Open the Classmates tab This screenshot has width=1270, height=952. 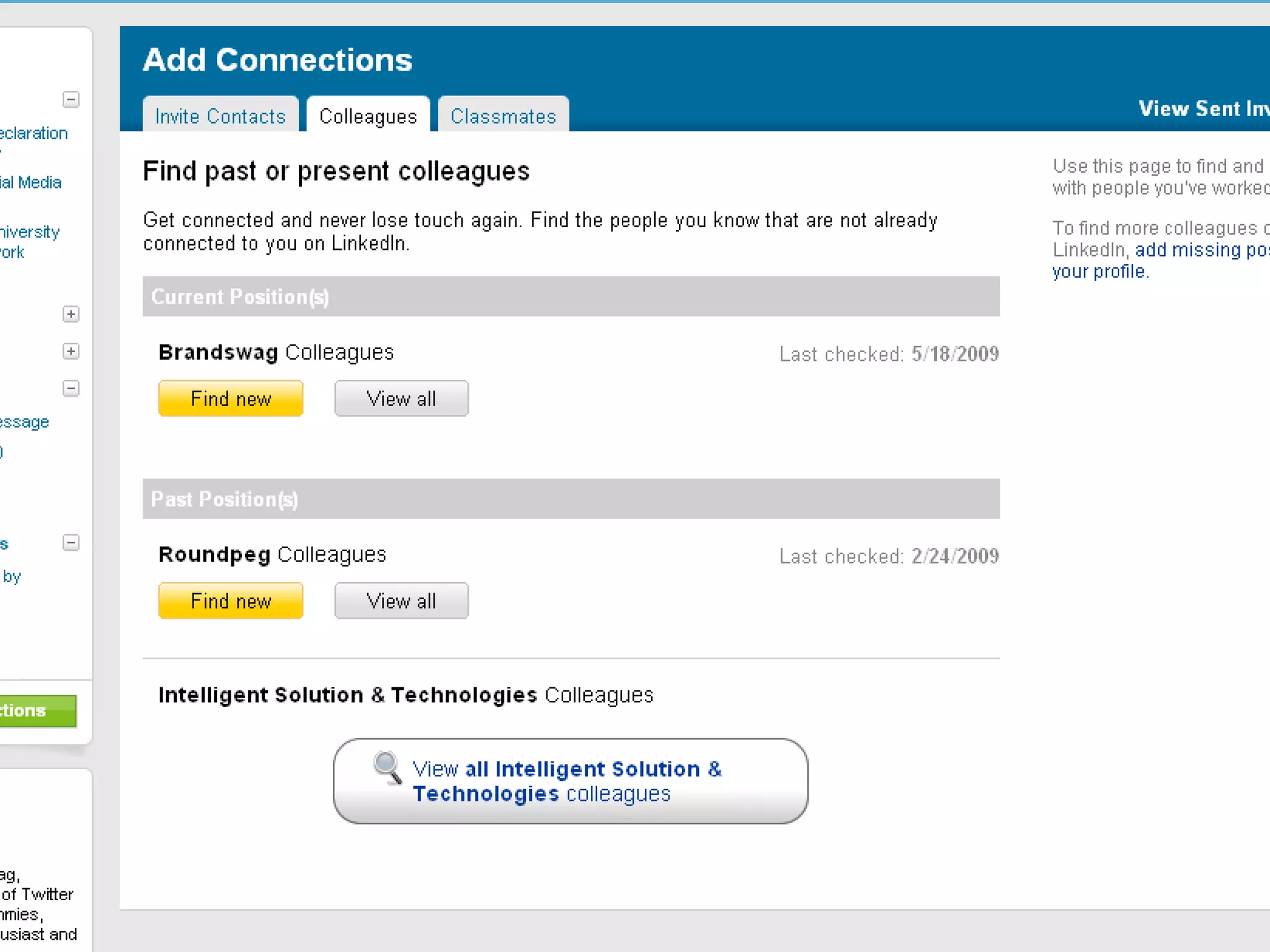pyautogui.click(x=503, y=116)
